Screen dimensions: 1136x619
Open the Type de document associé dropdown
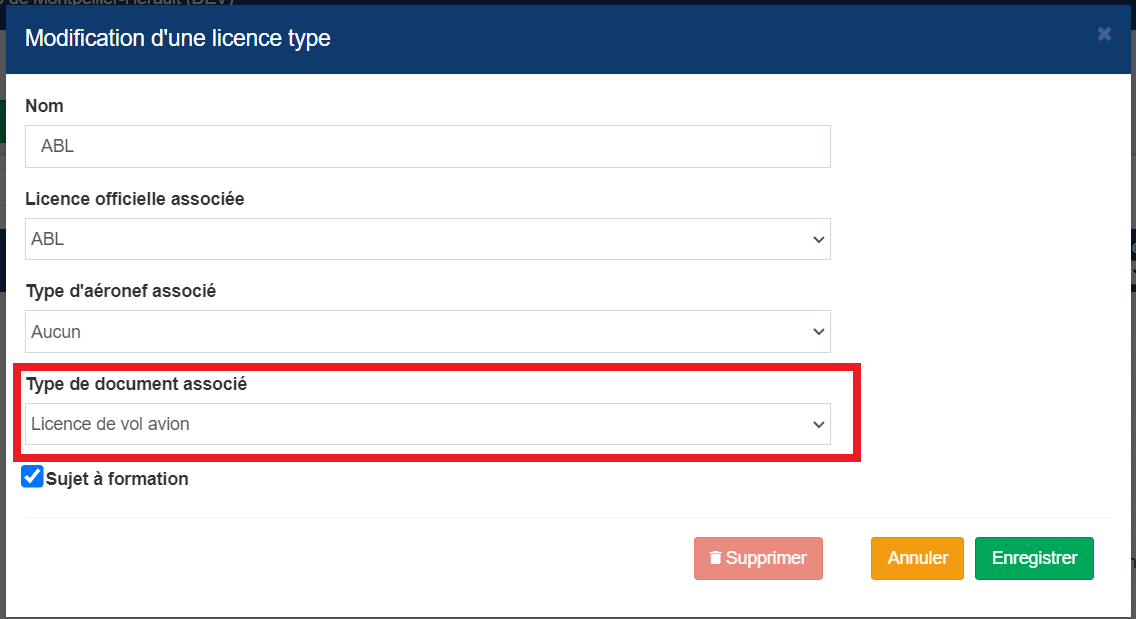pos(427,424)
